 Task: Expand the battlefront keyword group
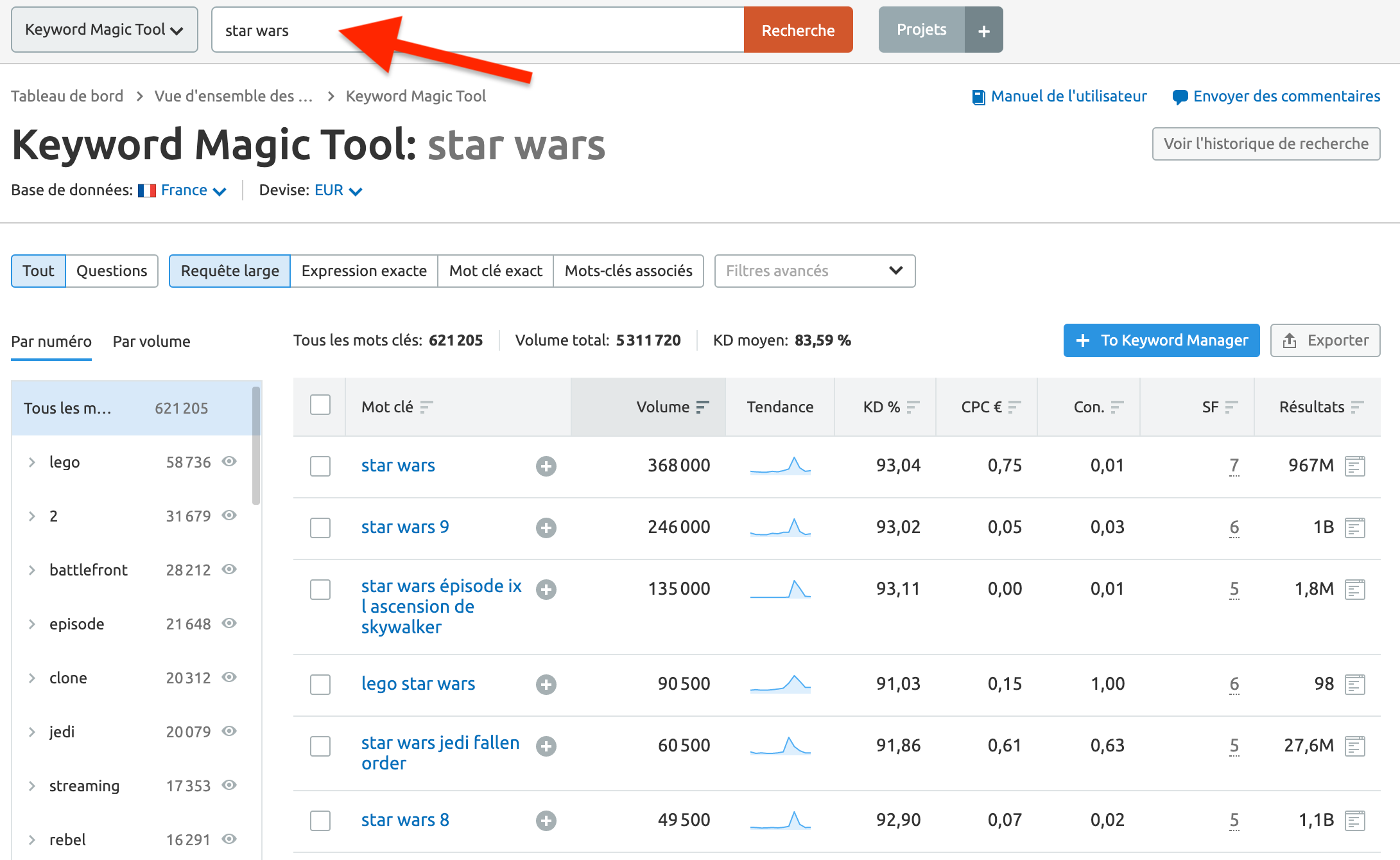31,570
